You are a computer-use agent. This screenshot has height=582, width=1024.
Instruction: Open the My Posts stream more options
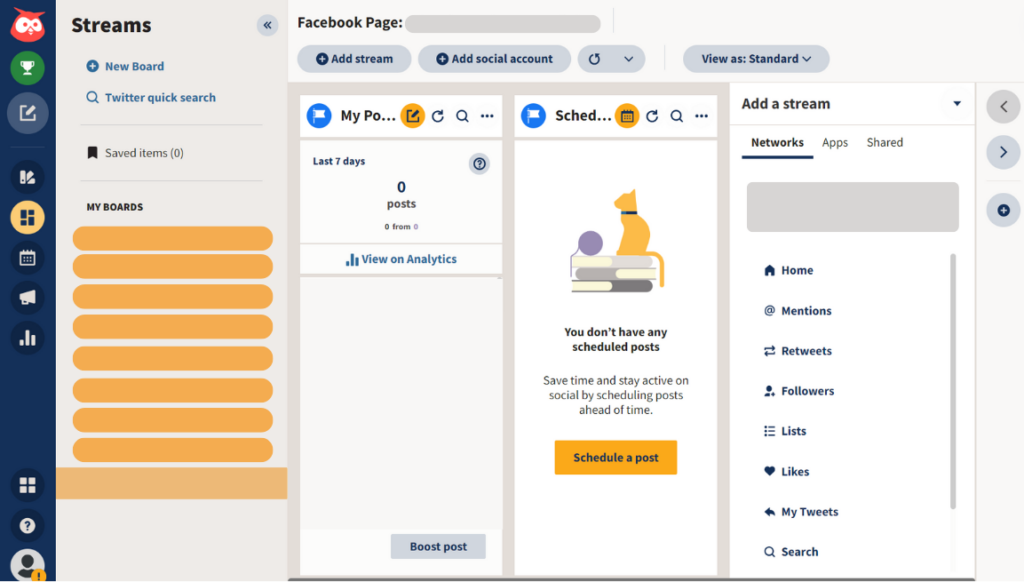tap(487, 116)
